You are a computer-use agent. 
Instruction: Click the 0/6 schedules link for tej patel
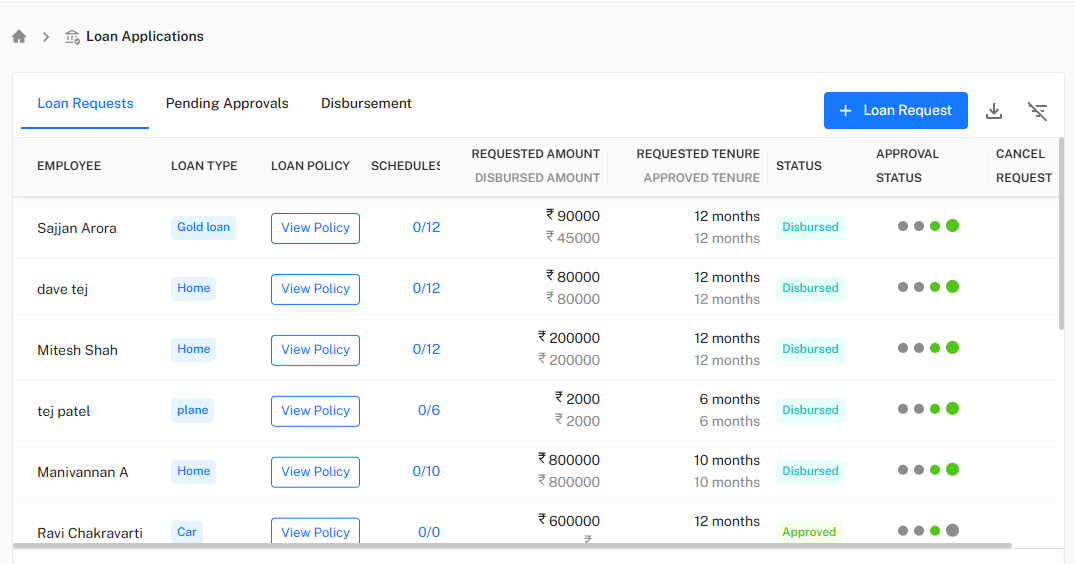(428, 411)
